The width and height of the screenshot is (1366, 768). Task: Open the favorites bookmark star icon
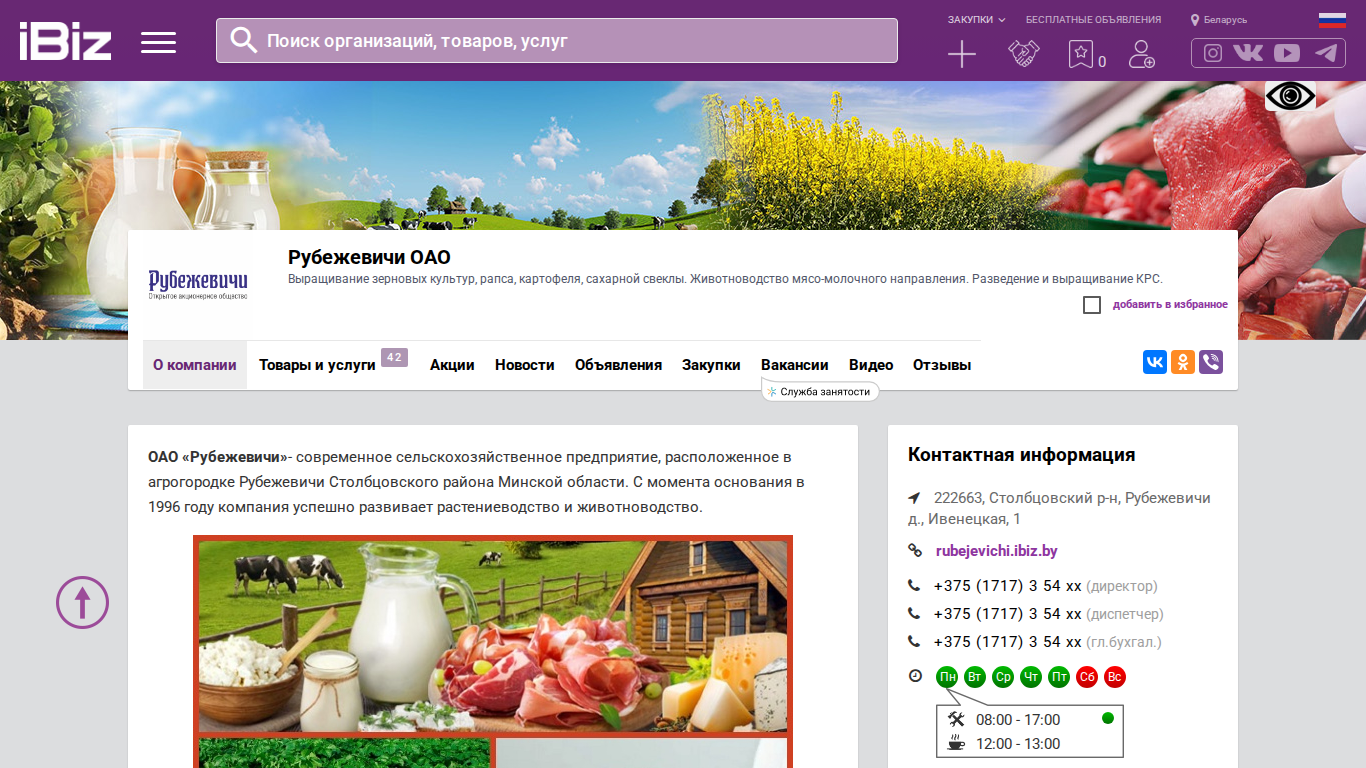coord(1080,54)
